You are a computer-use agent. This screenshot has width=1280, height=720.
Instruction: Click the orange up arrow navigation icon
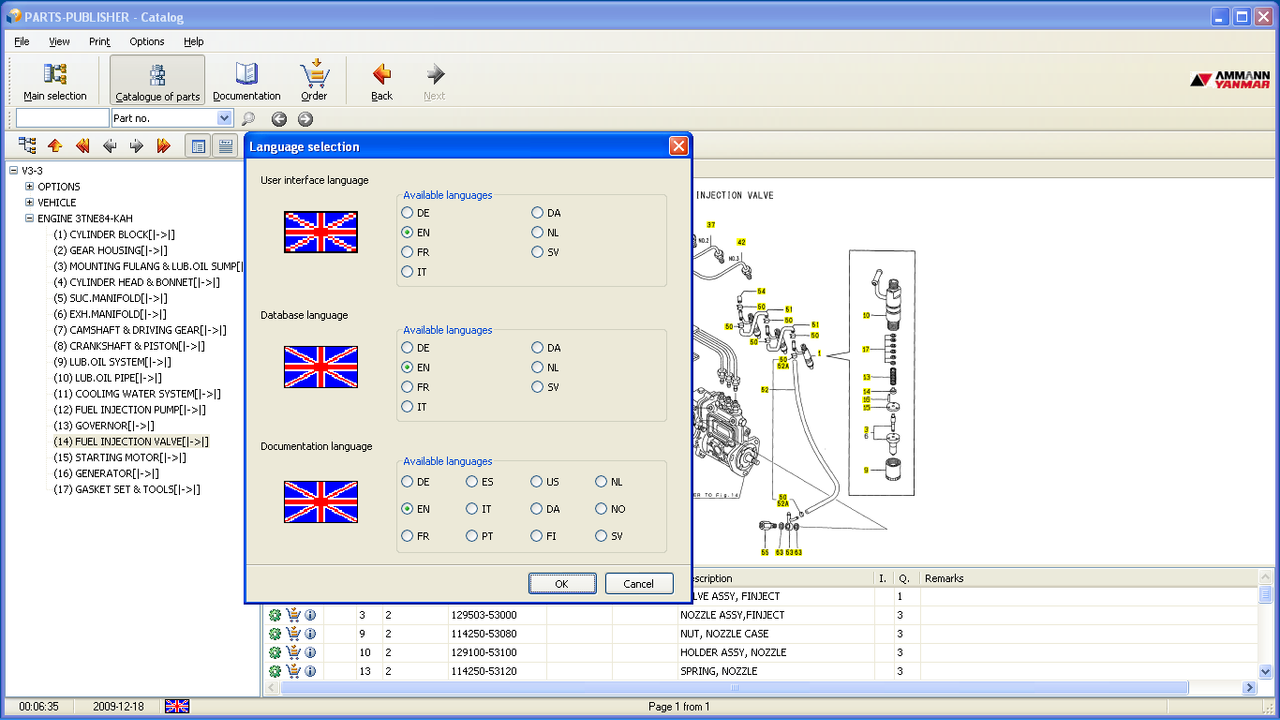[x=55, y=146]
